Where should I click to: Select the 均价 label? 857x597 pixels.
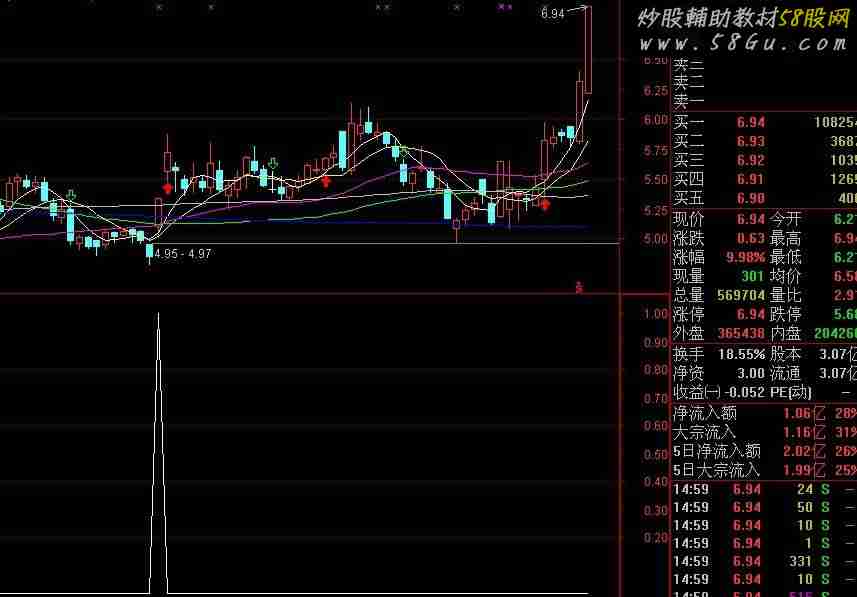click(x=785, y=276)
